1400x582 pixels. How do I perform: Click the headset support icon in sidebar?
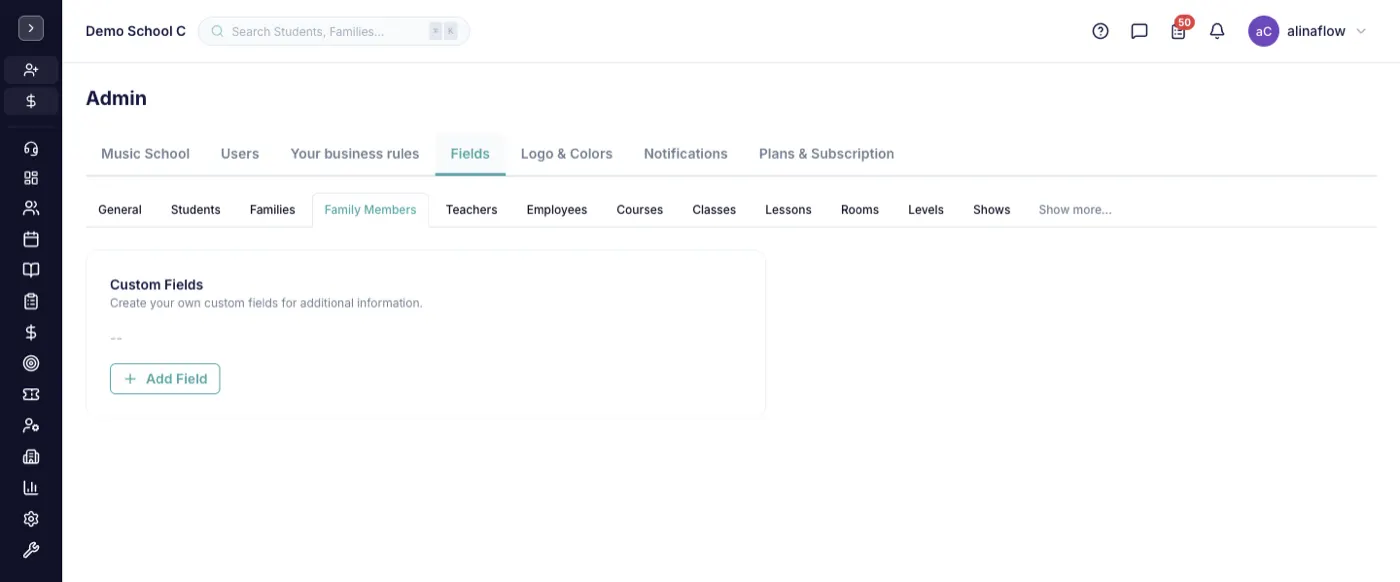tap(31, 149)
